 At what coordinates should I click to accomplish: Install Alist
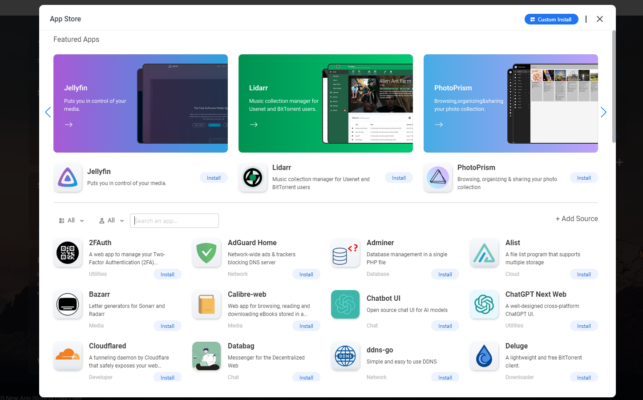[584, 274]
